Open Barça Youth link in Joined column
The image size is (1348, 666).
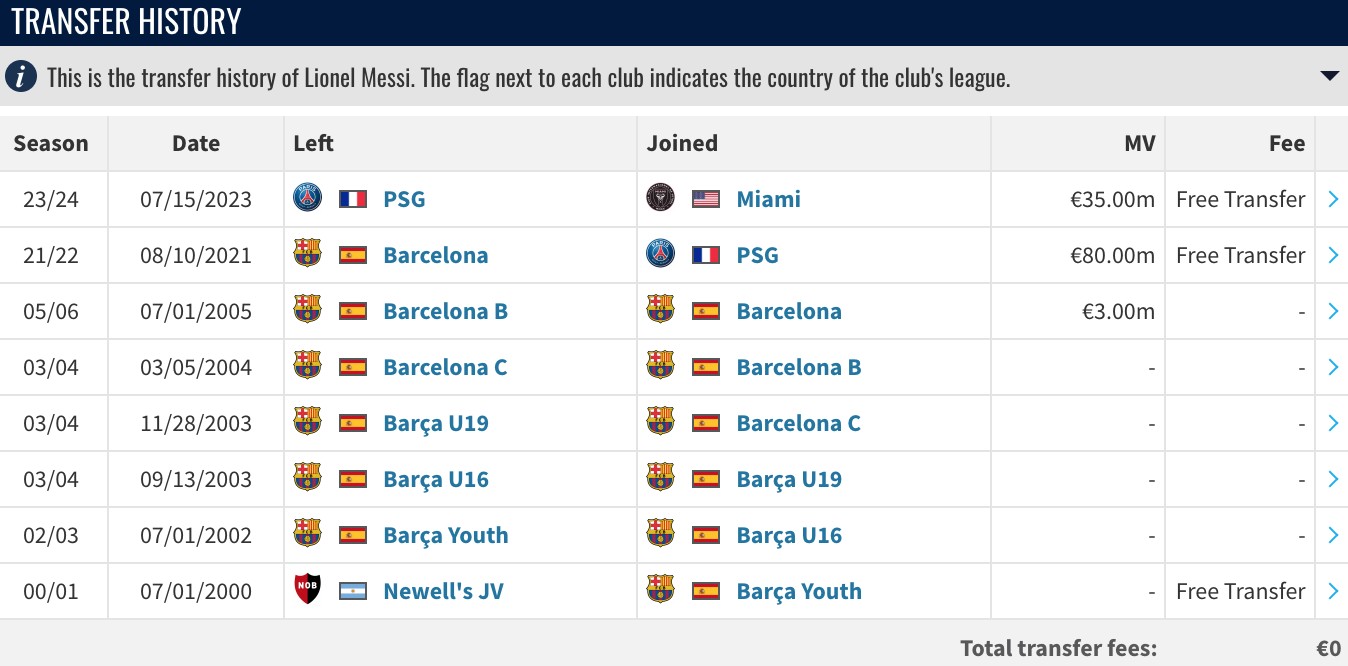(798, 591)
